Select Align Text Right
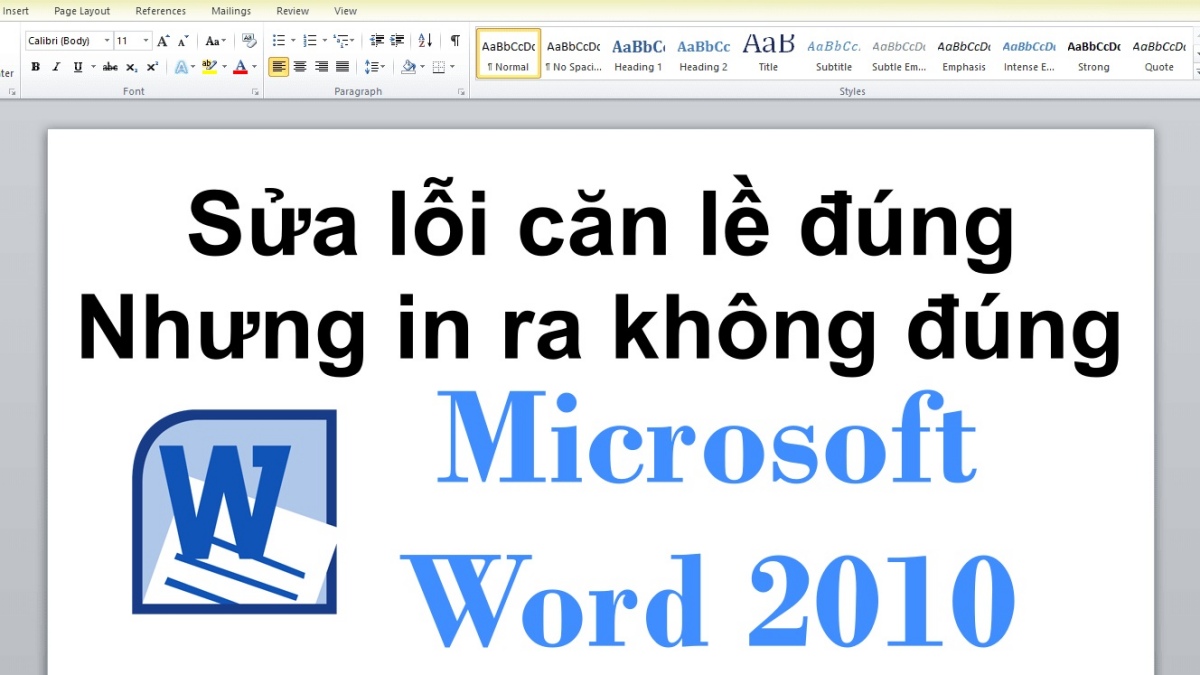The width and height of the screenshot is (1200, 675). coord(321,67)
